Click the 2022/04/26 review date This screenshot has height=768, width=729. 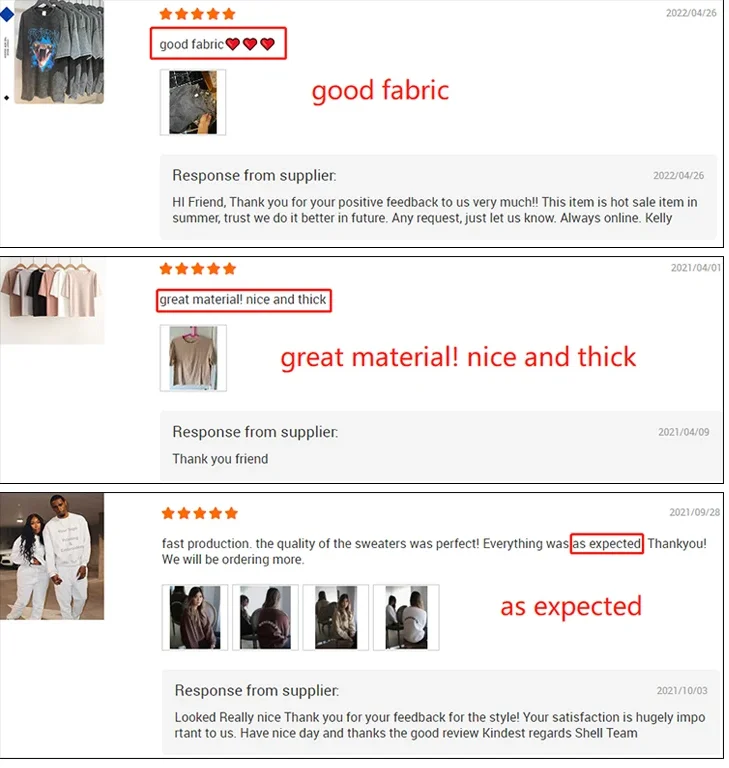point(691,13)
